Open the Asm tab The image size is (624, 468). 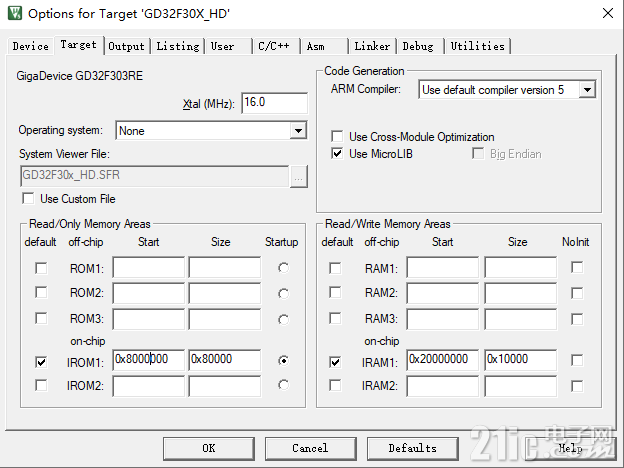point(324,46)
